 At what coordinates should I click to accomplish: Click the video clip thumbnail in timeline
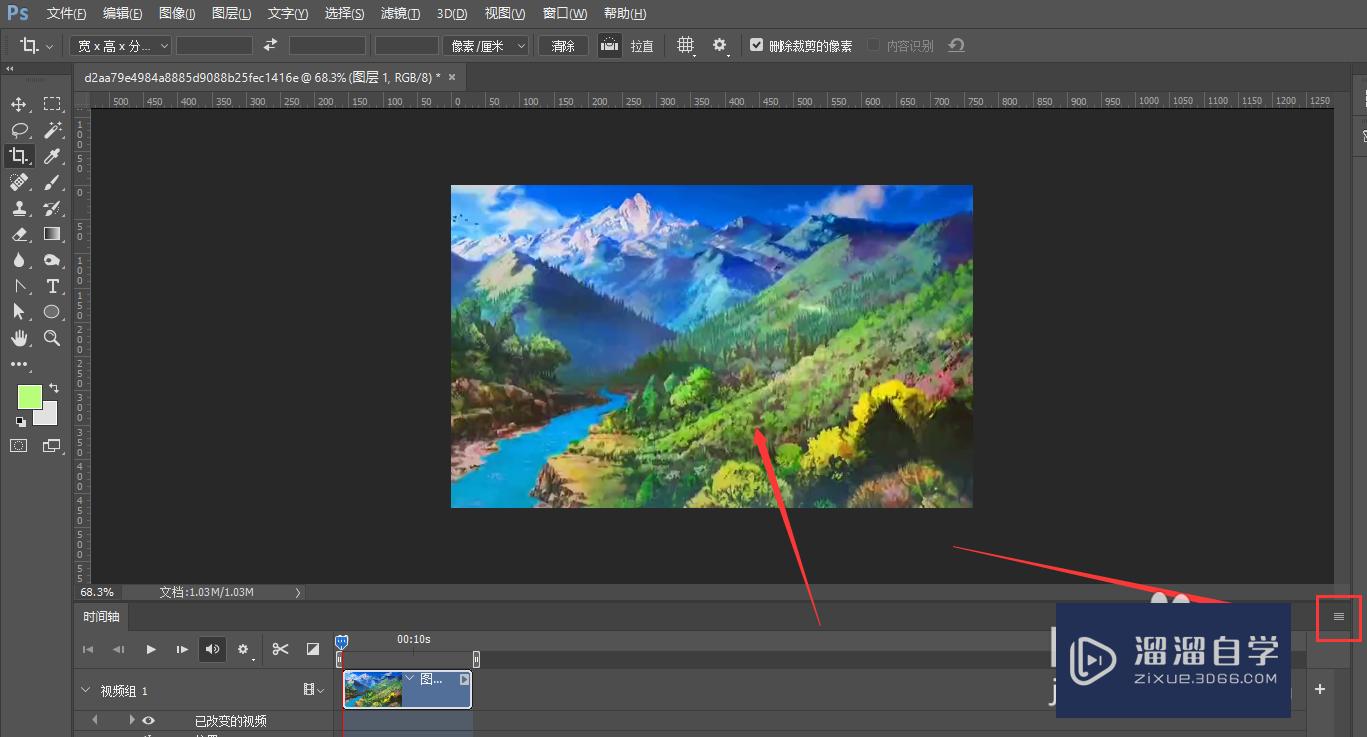coord(373,689)
